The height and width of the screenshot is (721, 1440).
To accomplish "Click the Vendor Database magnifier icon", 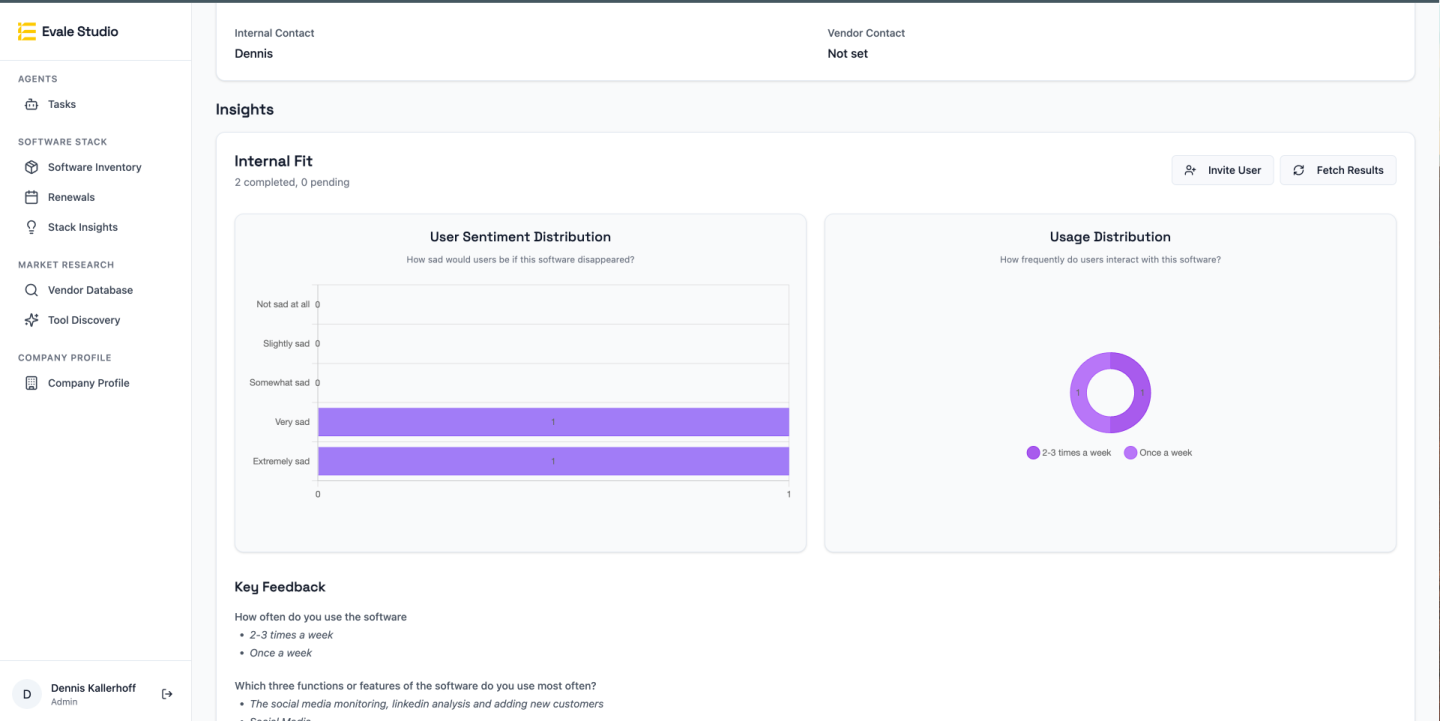I will coord(30,290).
